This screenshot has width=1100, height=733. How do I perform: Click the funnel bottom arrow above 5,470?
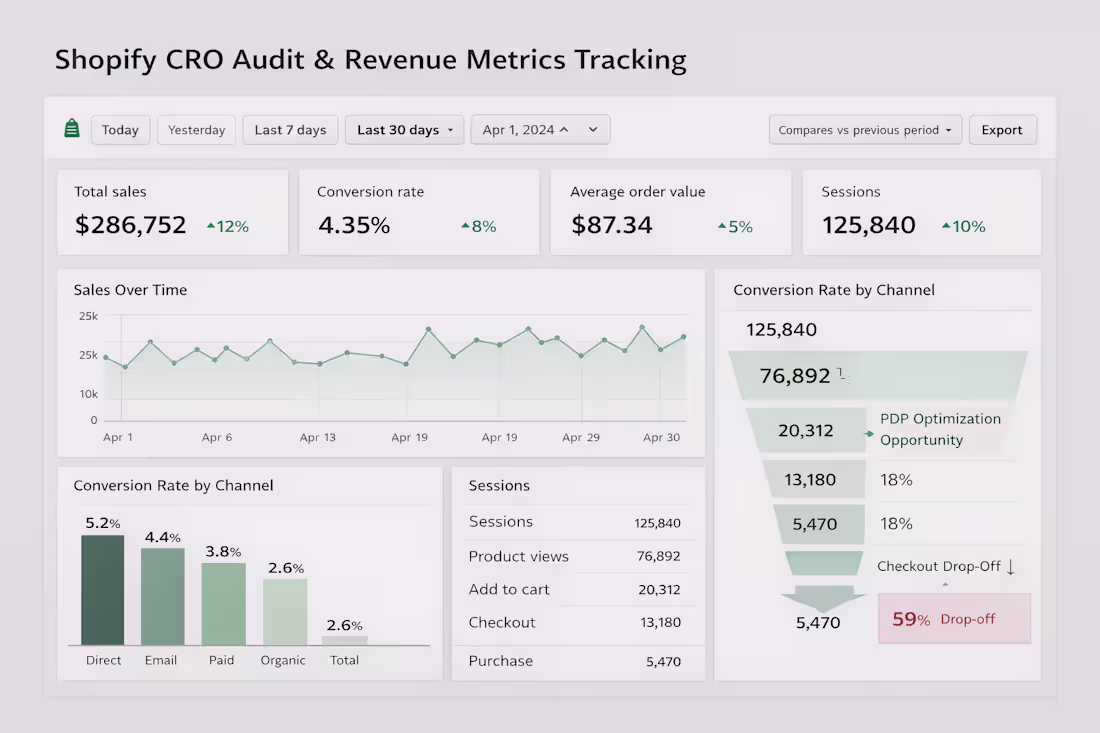pos(822,599)
